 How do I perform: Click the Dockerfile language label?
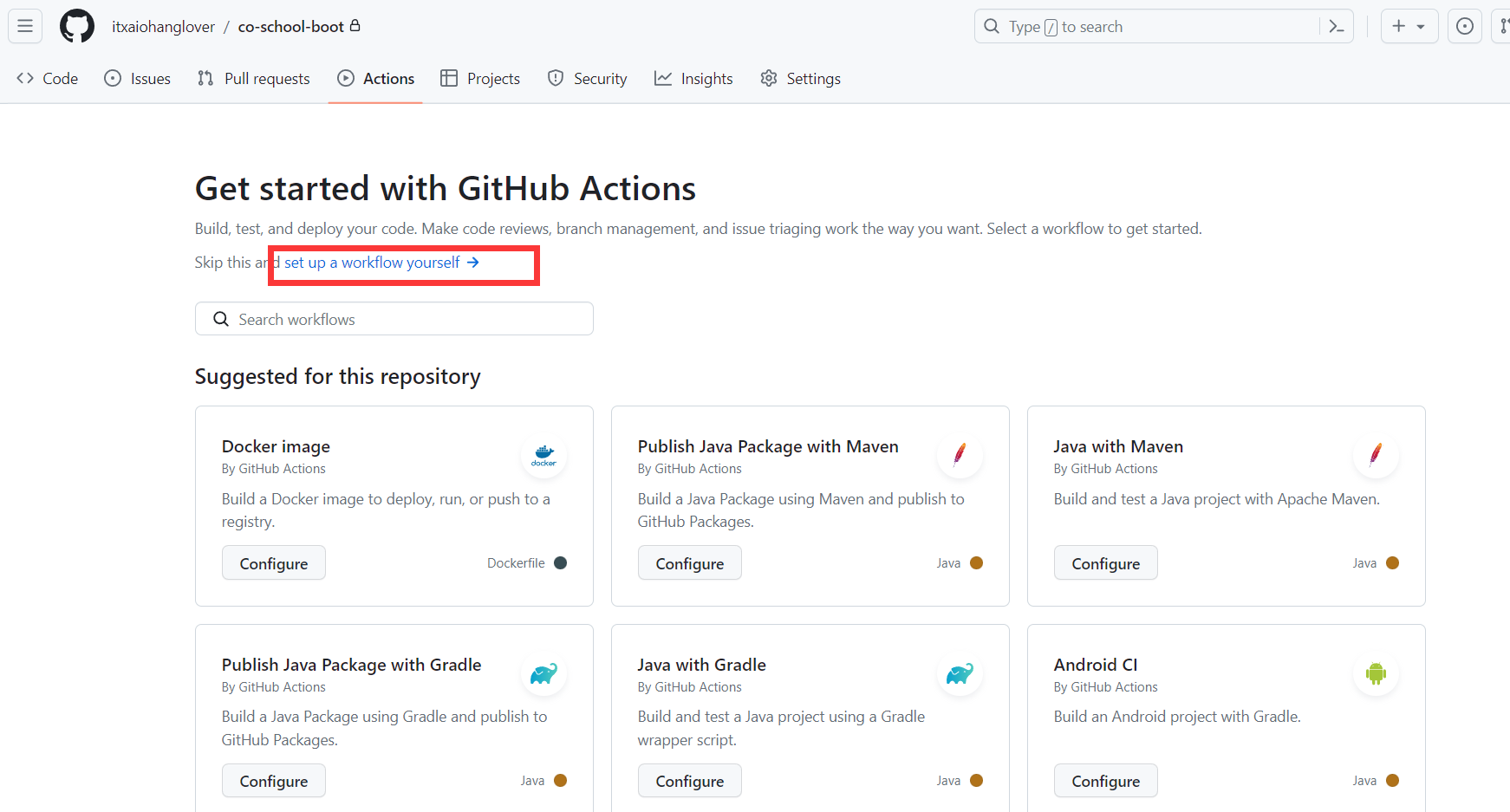coord(516,563)
